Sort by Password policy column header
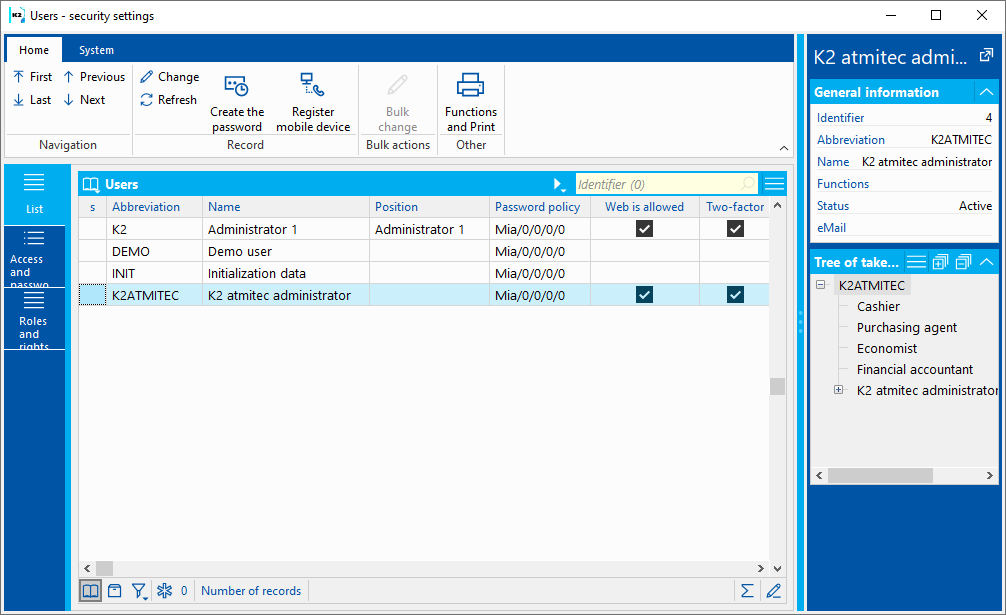 tap(540, 207)
